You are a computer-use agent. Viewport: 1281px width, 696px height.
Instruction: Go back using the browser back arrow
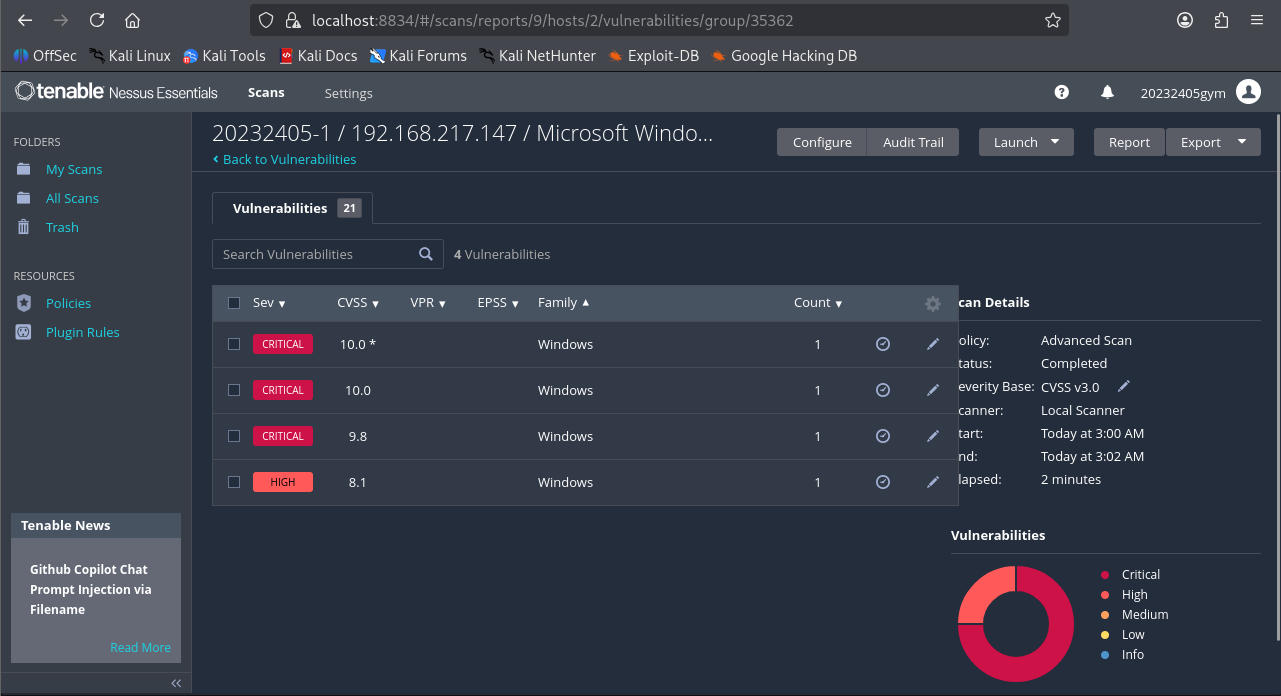tap(25, 20)
